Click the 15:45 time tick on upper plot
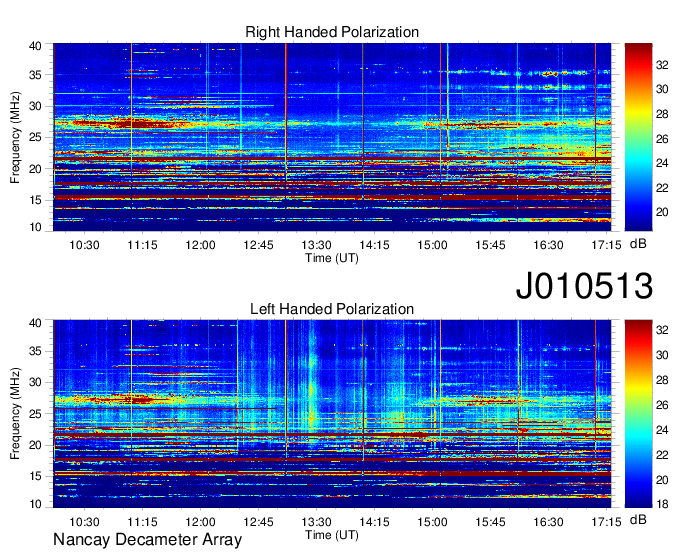This screenshot has width=680, height=552. pos(490,245)
